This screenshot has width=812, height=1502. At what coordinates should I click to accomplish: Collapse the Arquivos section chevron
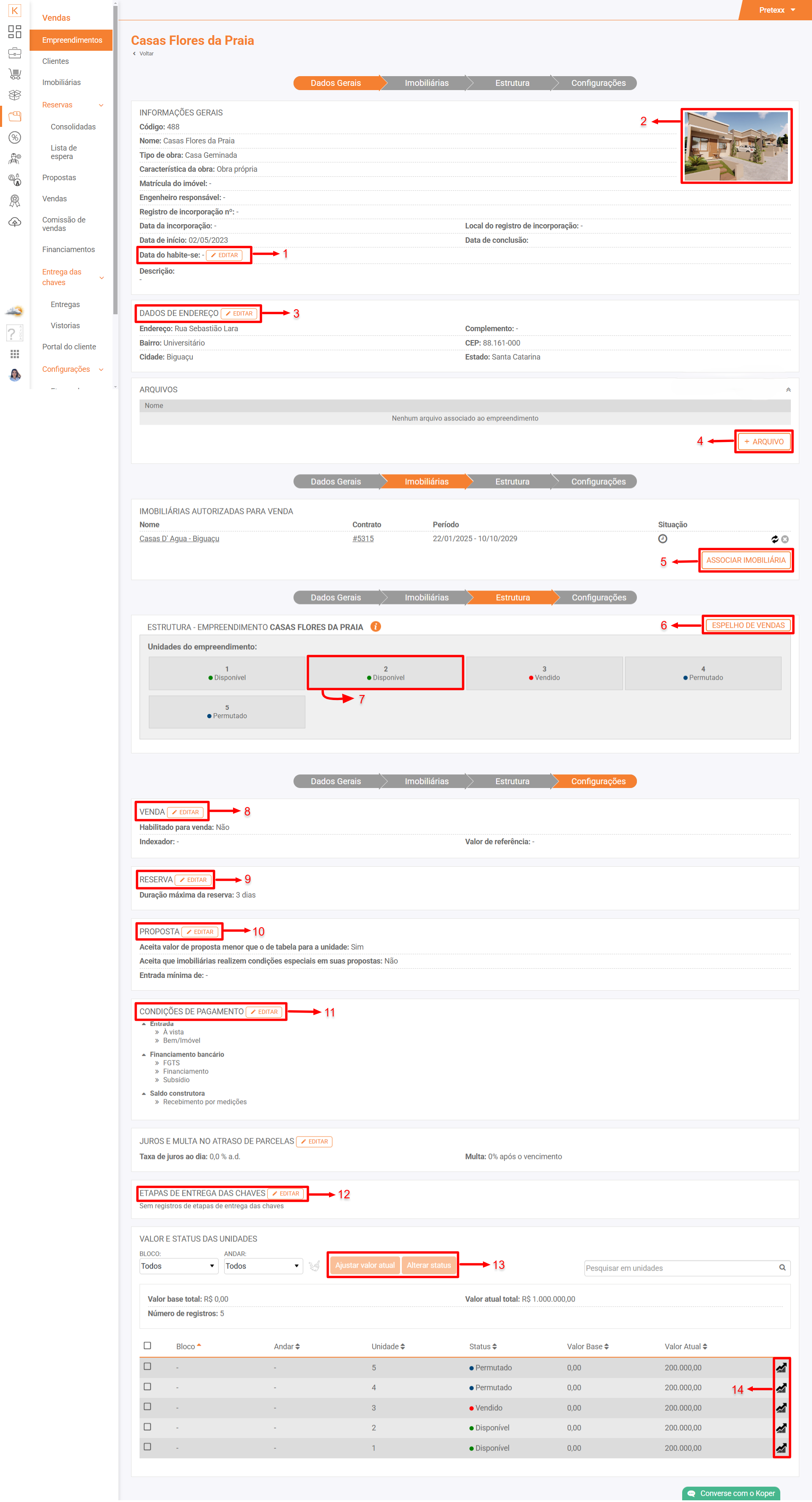pos(788,390)
